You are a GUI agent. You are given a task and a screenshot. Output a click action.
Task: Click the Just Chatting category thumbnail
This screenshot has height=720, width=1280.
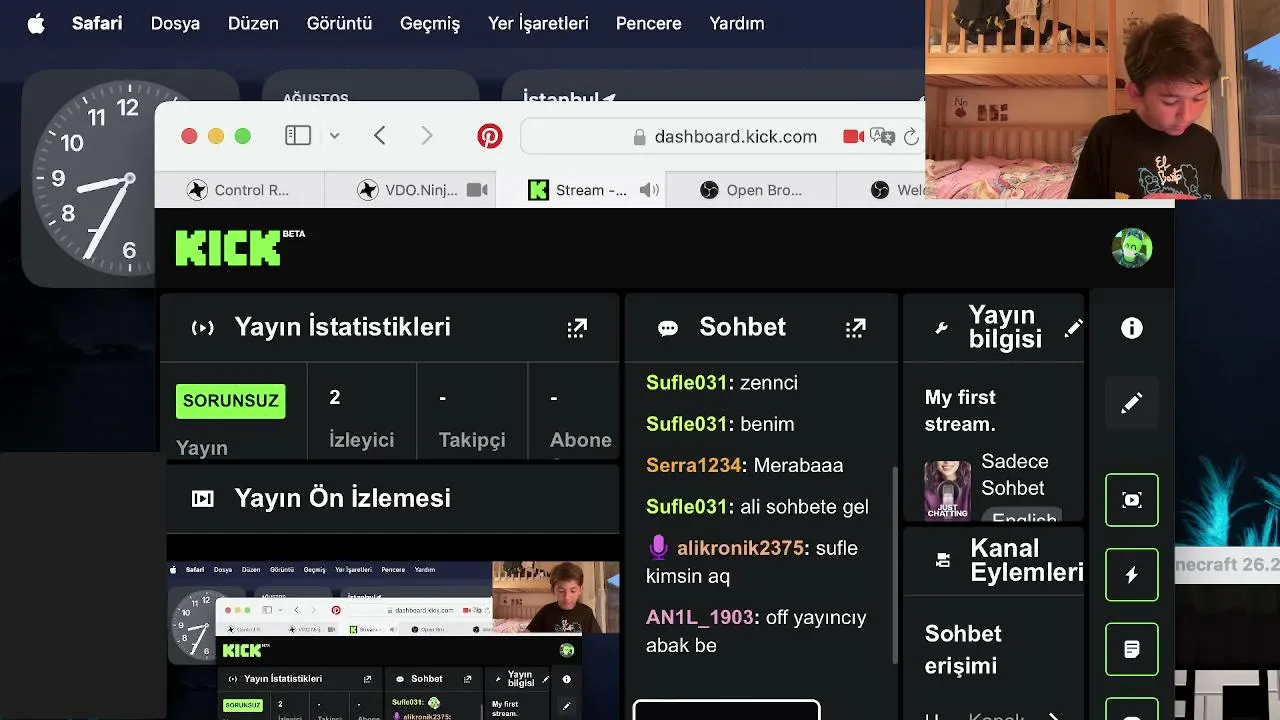[947, 489]
